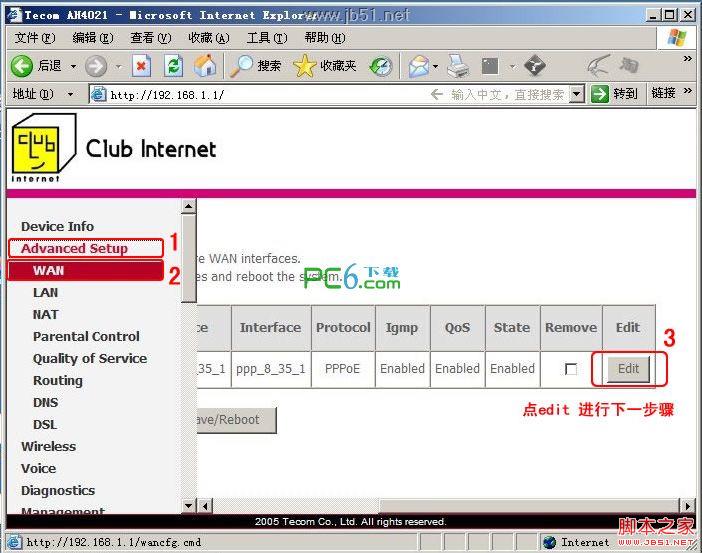
Task: Click the ppp_8_35_1 interface cell
Action: point(270,369)
